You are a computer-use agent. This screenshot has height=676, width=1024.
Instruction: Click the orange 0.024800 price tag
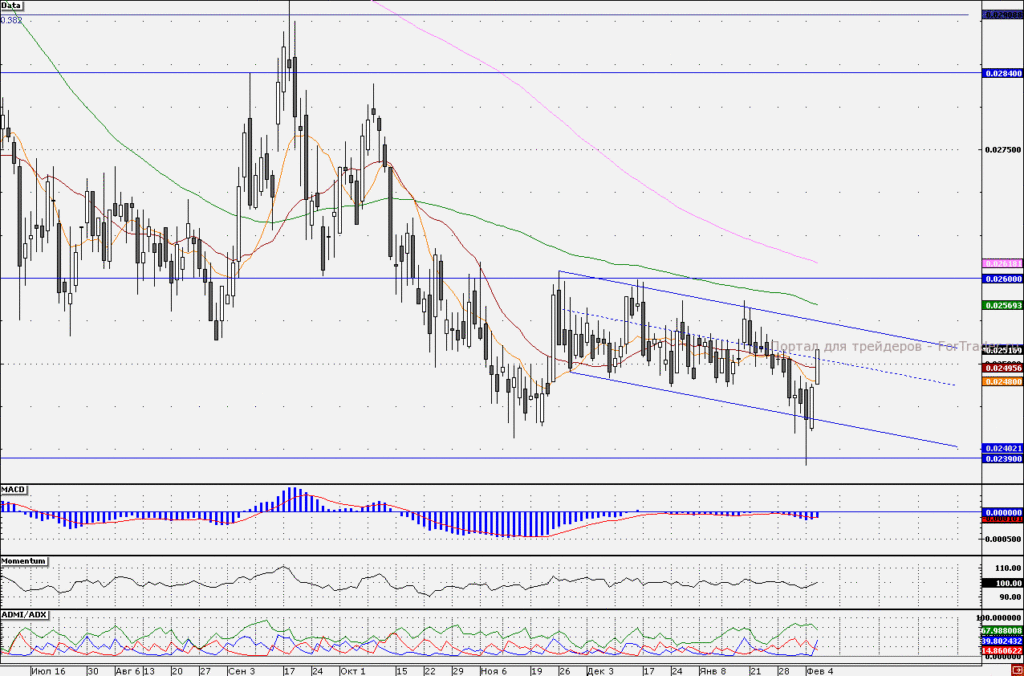pos(1002,381)
